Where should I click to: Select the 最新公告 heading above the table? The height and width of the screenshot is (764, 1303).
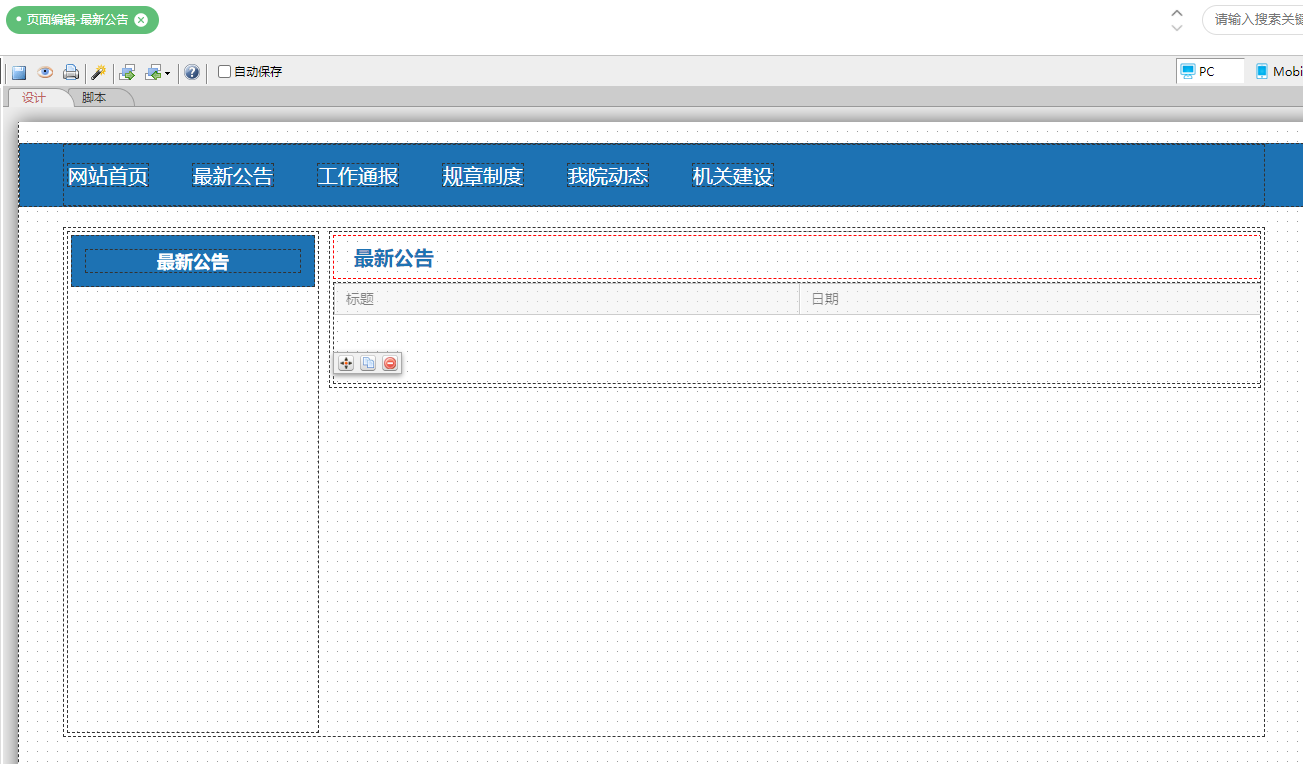pos(394,259)
